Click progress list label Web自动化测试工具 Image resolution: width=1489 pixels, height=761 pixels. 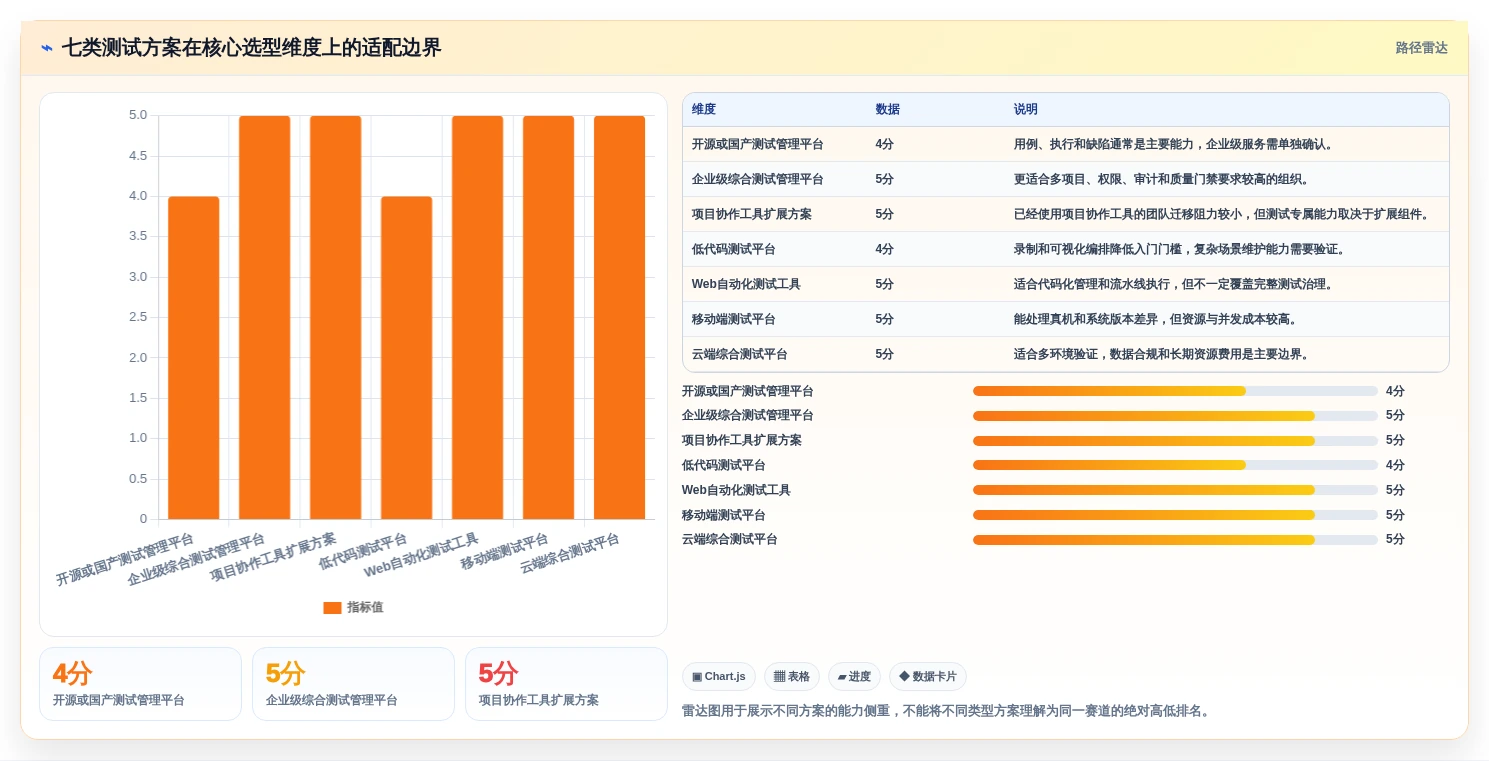coord(736,490)
